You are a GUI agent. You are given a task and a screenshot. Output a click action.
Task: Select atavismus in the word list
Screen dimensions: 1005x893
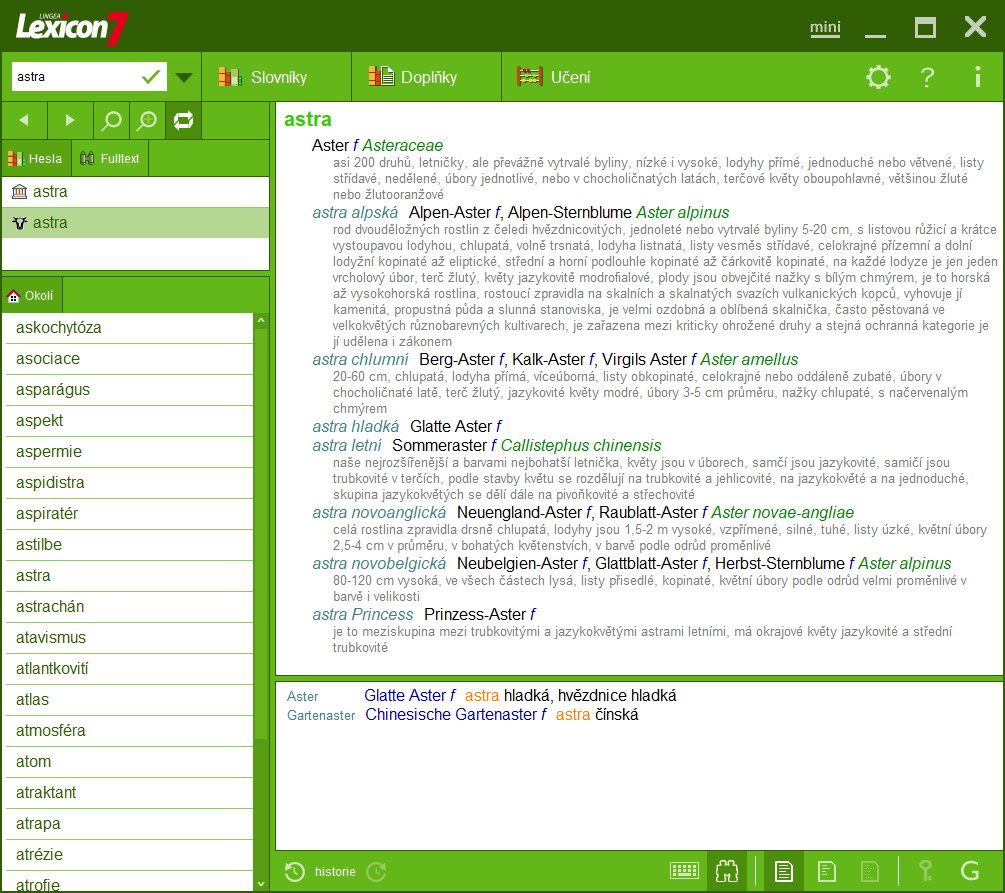(128, 638)
